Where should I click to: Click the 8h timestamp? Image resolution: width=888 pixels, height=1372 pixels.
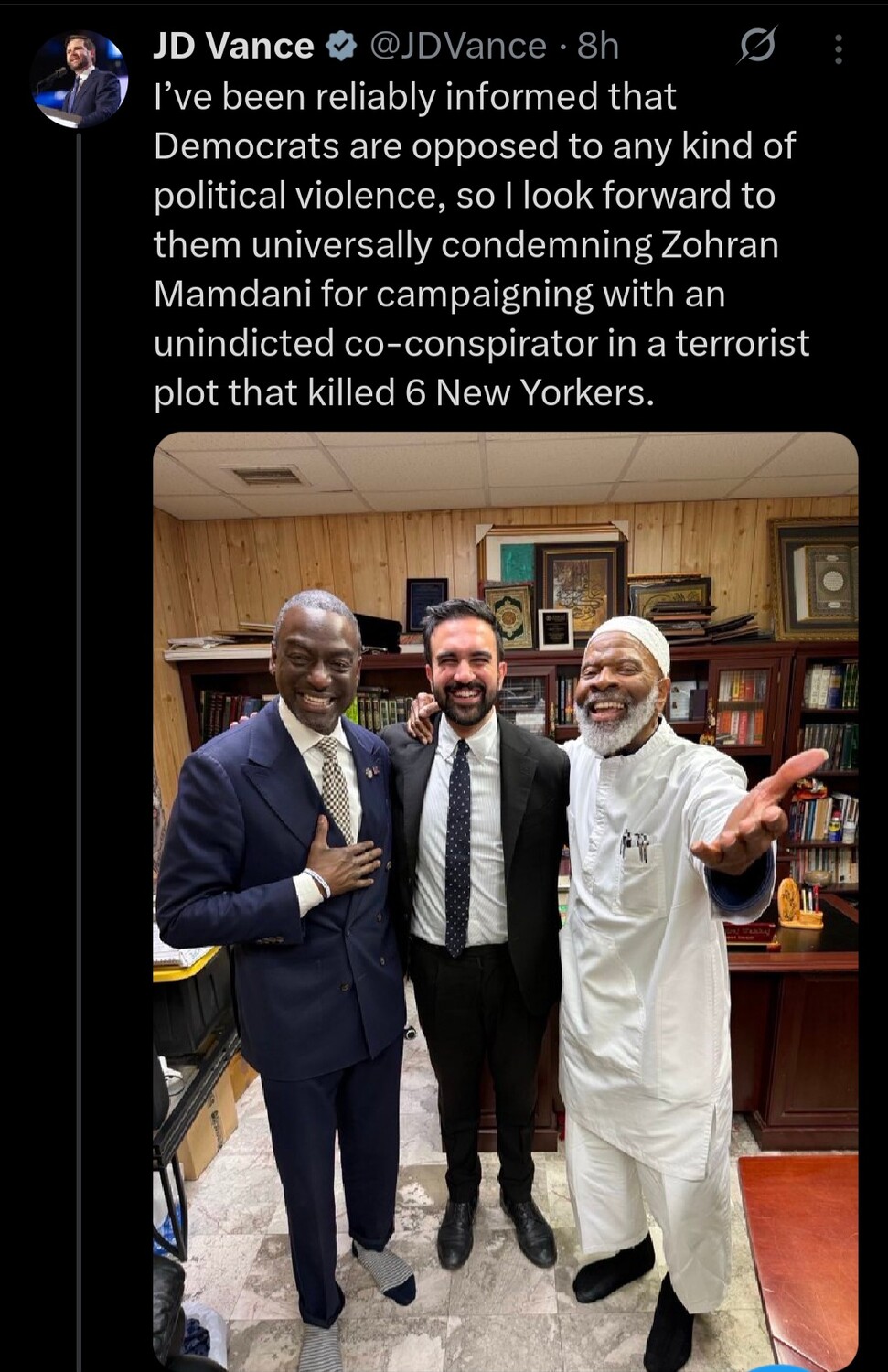598,46
